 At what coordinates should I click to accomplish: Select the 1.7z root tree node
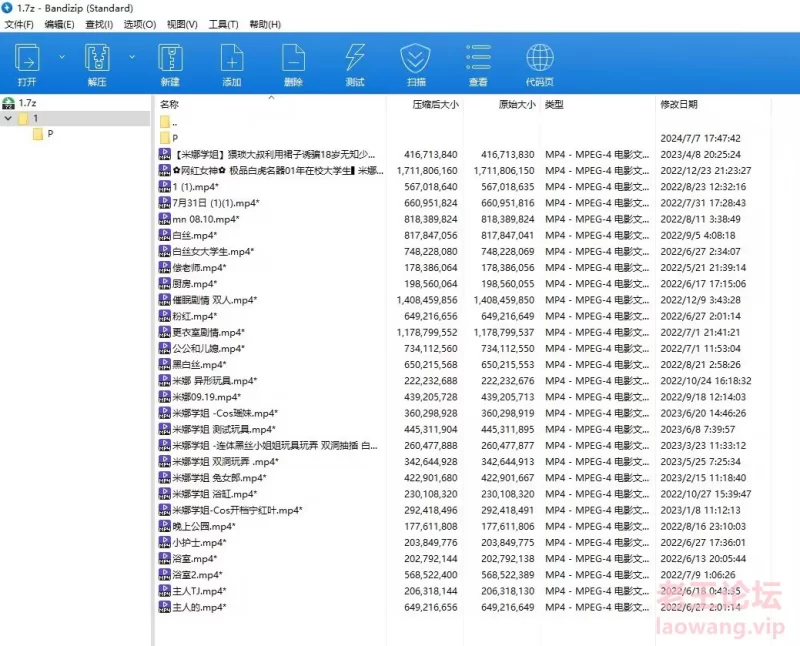(27, 103)
